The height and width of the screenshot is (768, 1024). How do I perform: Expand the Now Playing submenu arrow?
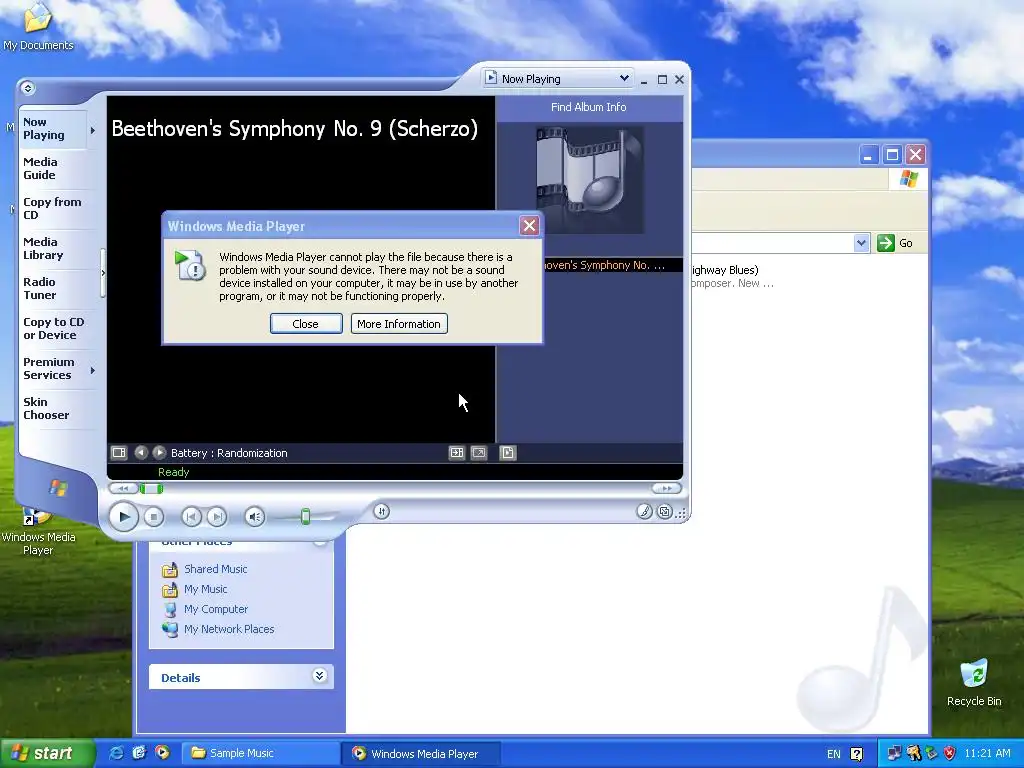tap(93, 130)
